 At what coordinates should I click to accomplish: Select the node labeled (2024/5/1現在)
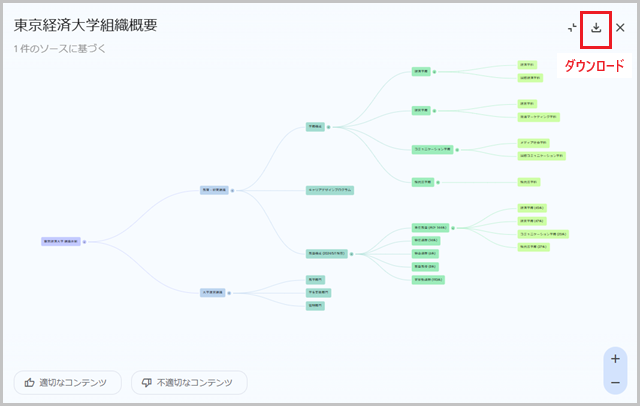tap(327, 253)
